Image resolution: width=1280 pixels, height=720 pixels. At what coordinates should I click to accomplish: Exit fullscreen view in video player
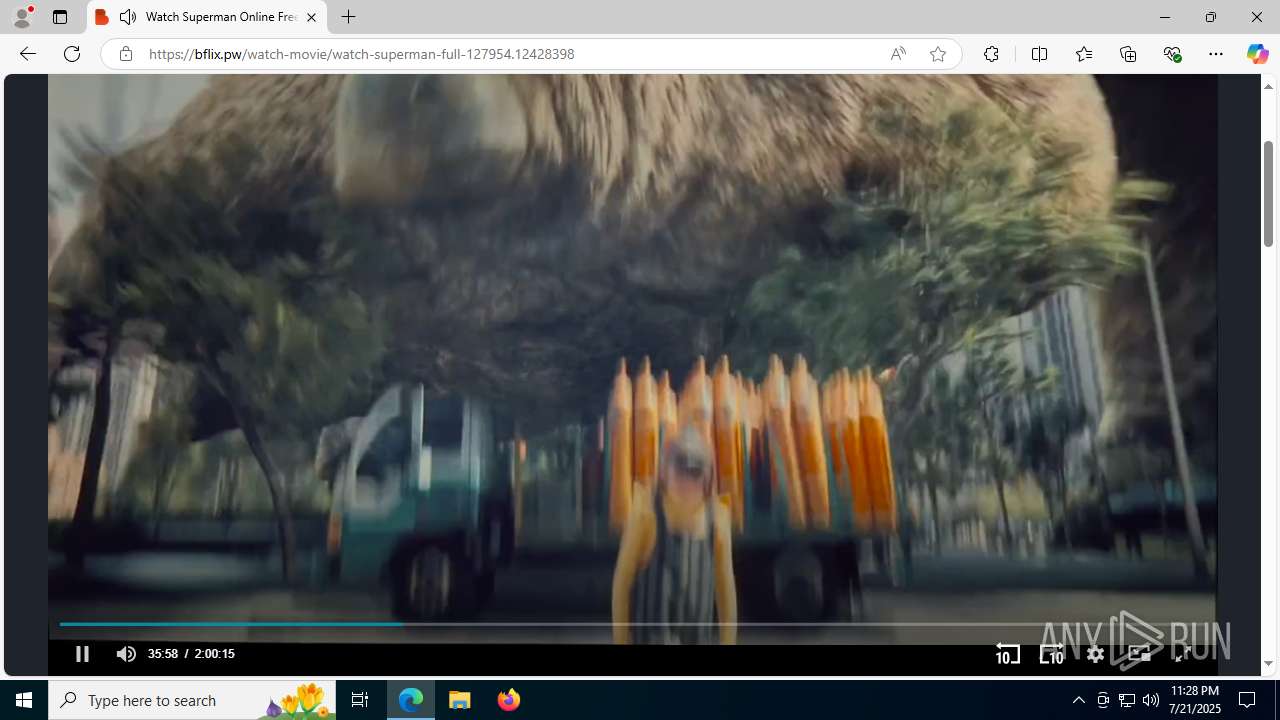click(x=1182, y=654)
